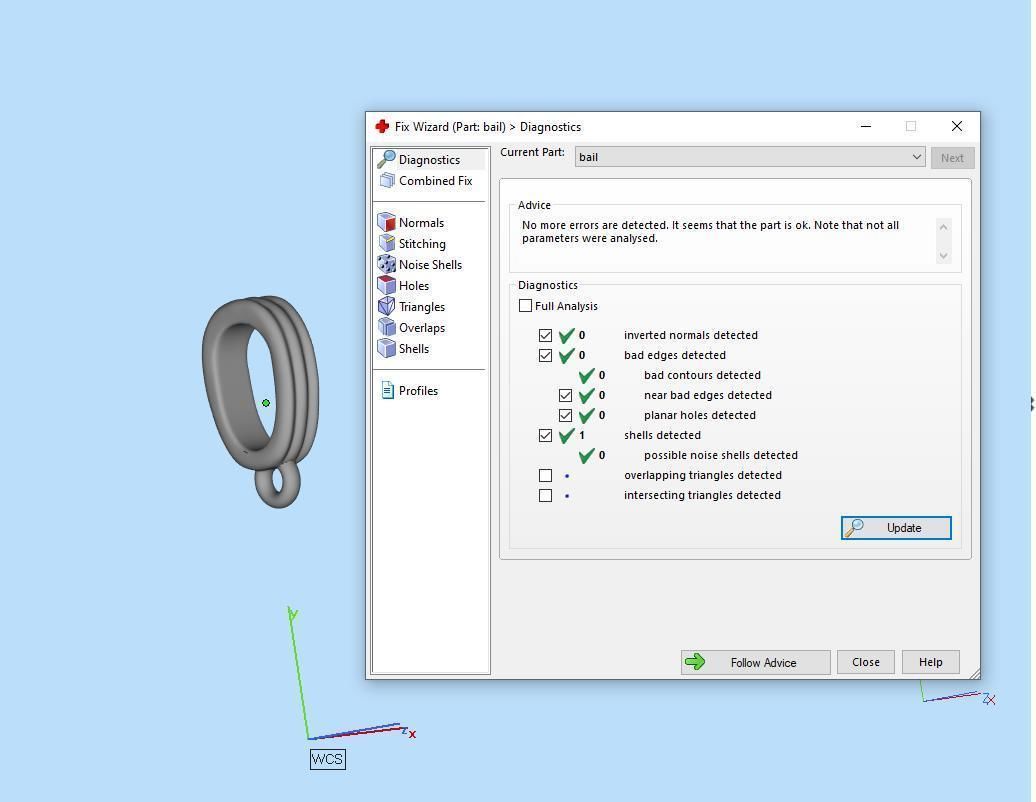Click the green arrow on Follow Advice
The height and width of the screenshot is (802, 1036).
coord(695,662)
